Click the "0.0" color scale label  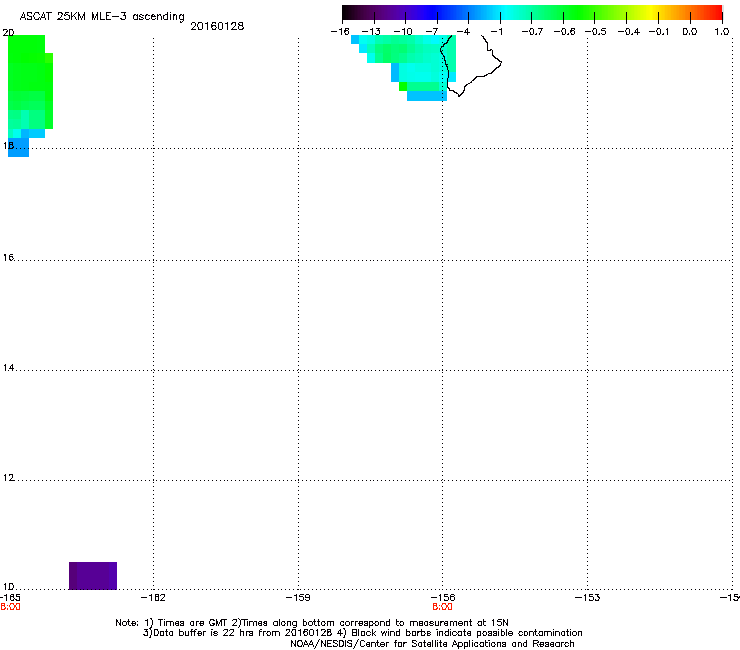[690, 32]
